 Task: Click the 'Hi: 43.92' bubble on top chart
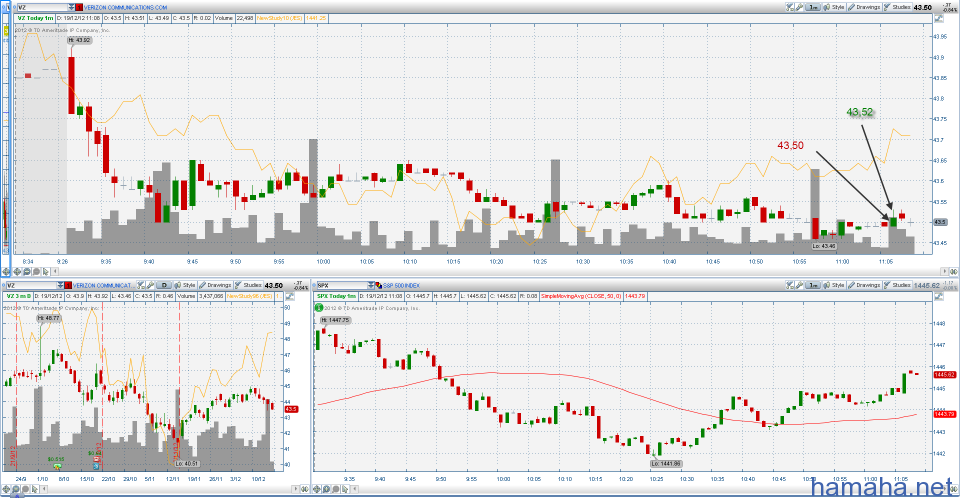click(x=80, y=40)
